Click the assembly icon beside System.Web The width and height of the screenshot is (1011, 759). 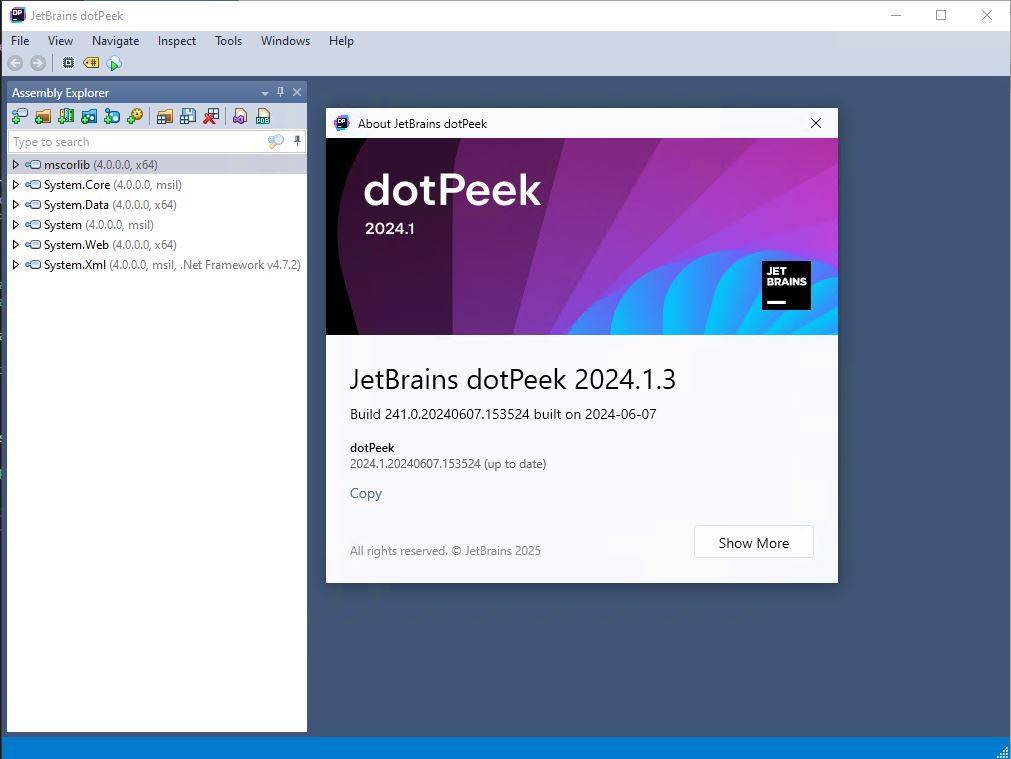33,244
